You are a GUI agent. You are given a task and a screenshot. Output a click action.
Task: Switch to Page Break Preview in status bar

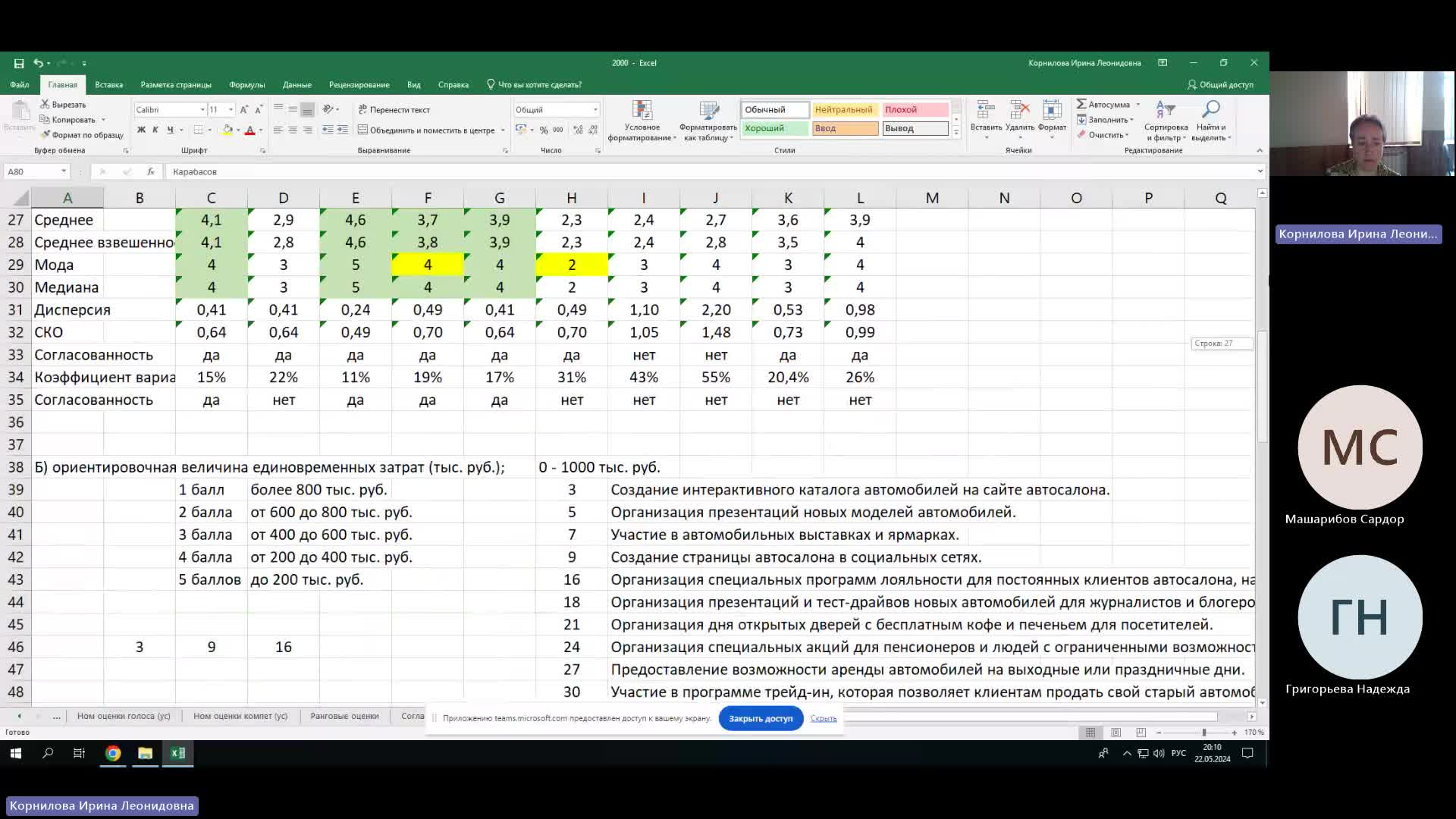pyautogui.click(x=1141, y=733)
